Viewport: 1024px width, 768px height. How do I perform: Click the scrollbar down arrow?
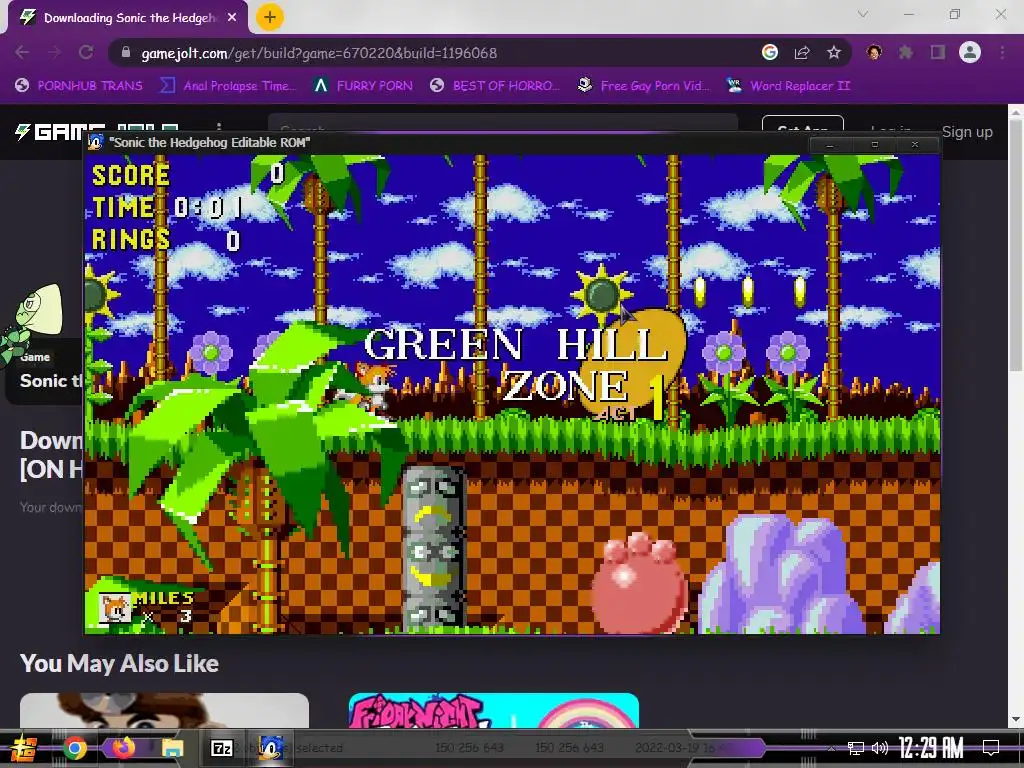pyautogui.click(x=1016, y=720)
